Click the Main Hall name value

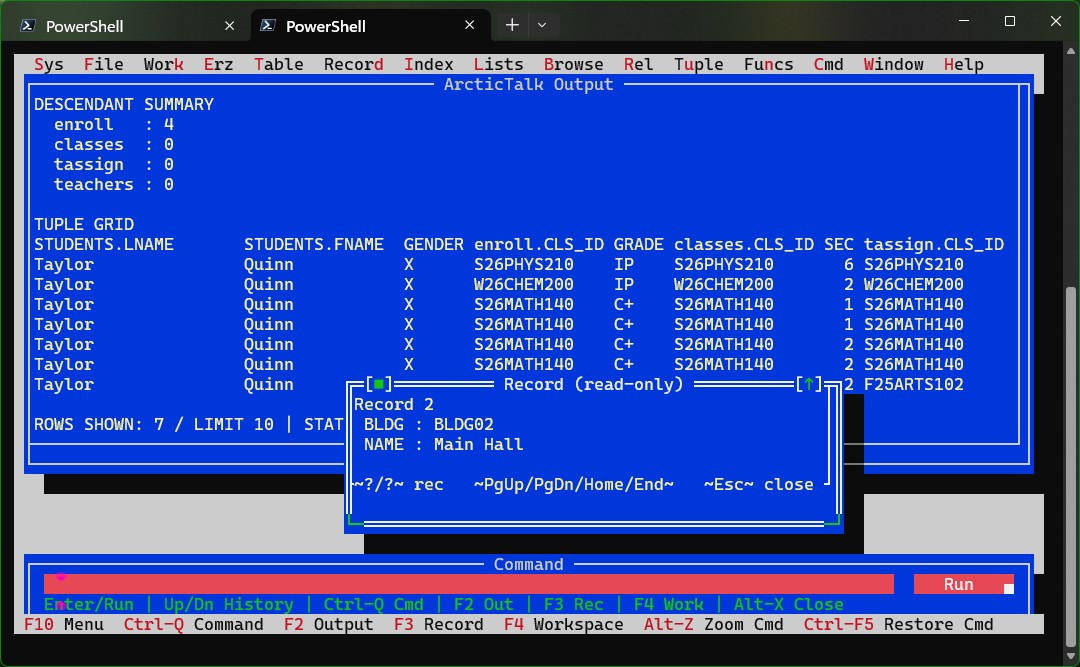click(x=478, y=444)
